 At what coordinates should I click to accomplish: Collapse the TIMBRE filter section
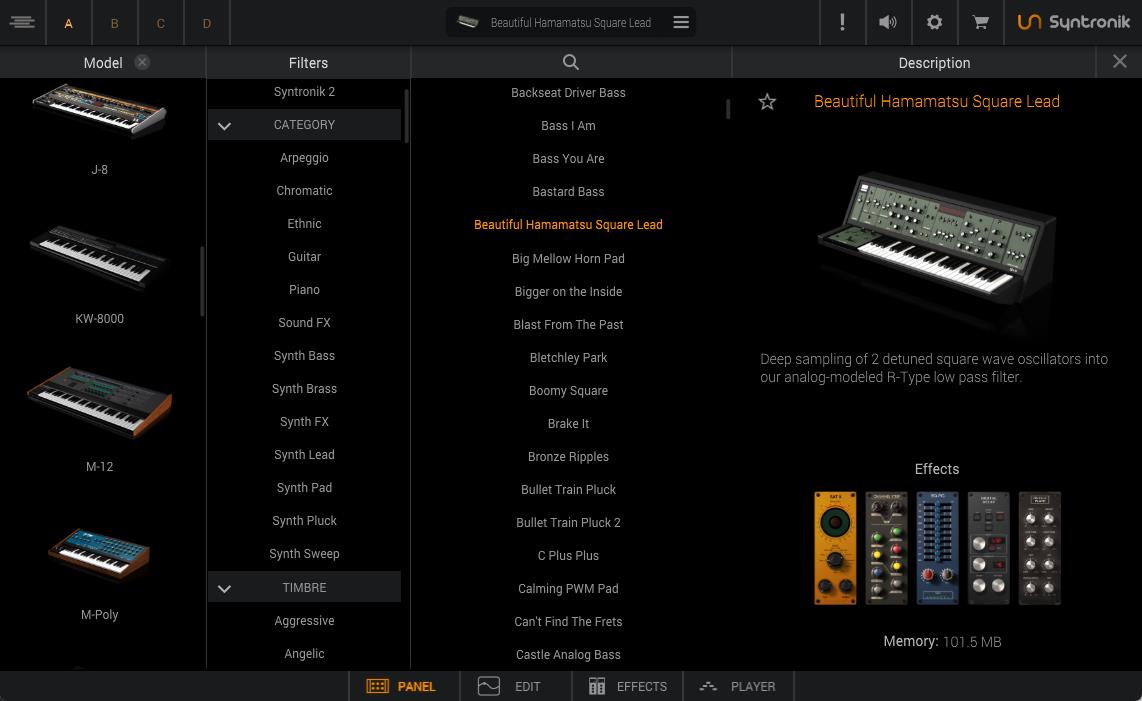point(224,589)
